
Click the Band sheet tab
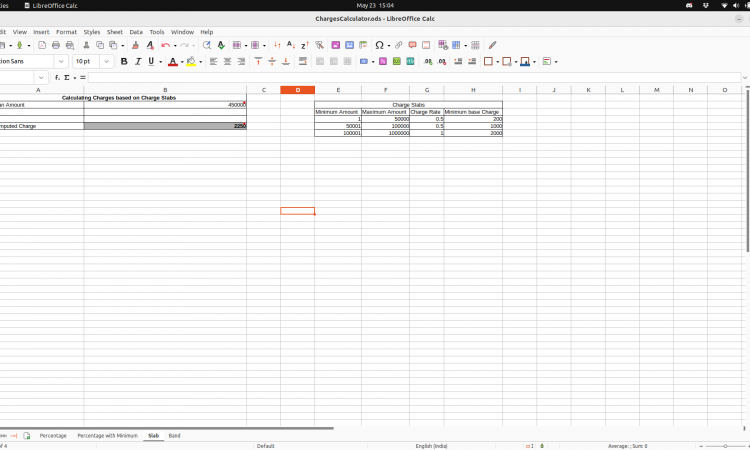174,436
